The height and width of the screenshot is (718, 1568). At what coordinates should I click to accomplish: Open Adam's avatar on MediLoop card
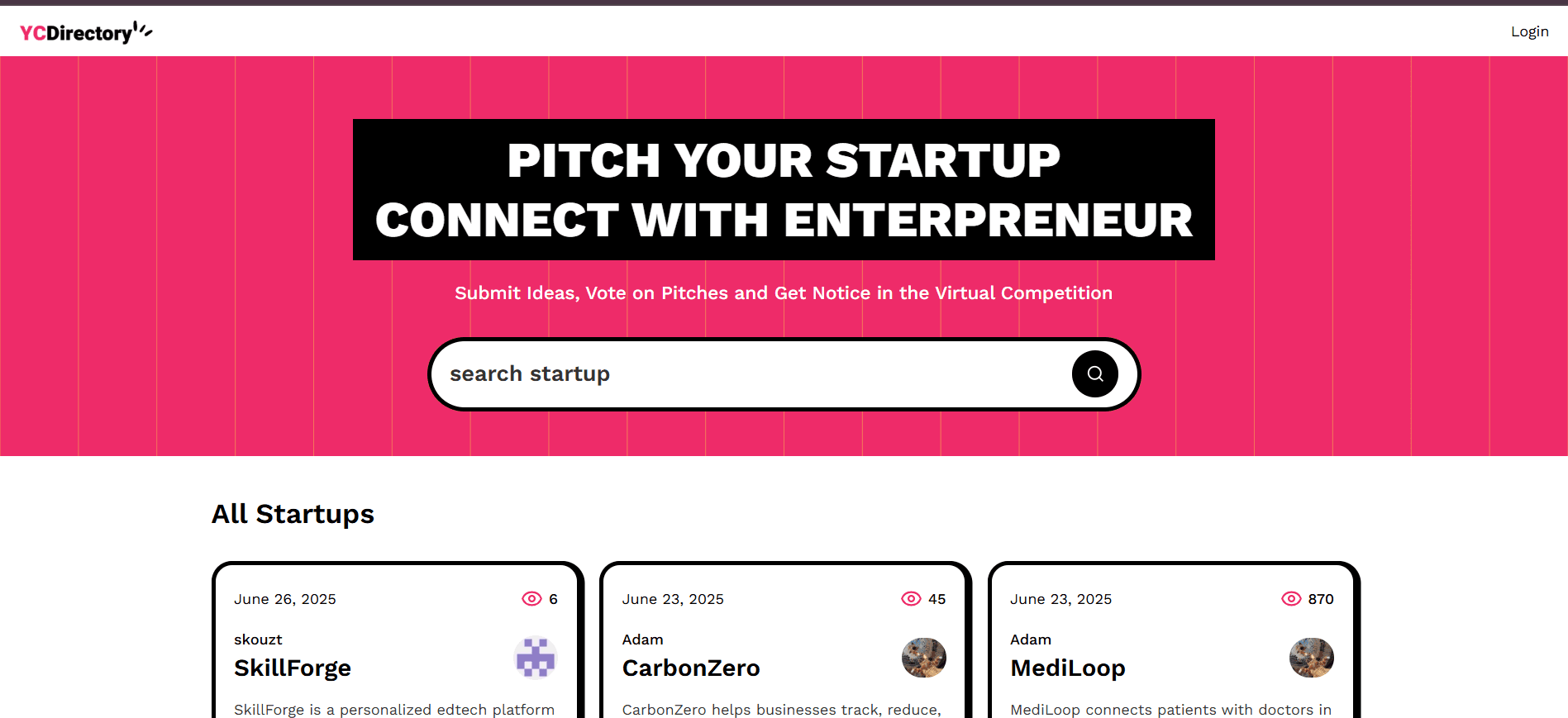click(1311, 658)
